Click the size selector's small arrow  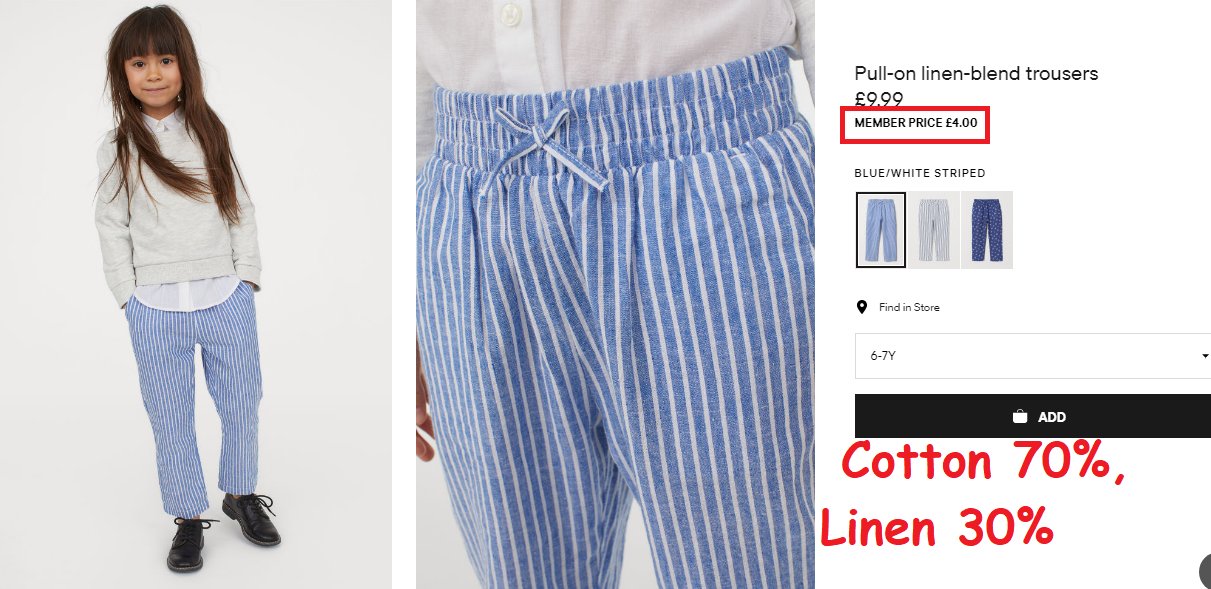click(x=1205, y=356)
